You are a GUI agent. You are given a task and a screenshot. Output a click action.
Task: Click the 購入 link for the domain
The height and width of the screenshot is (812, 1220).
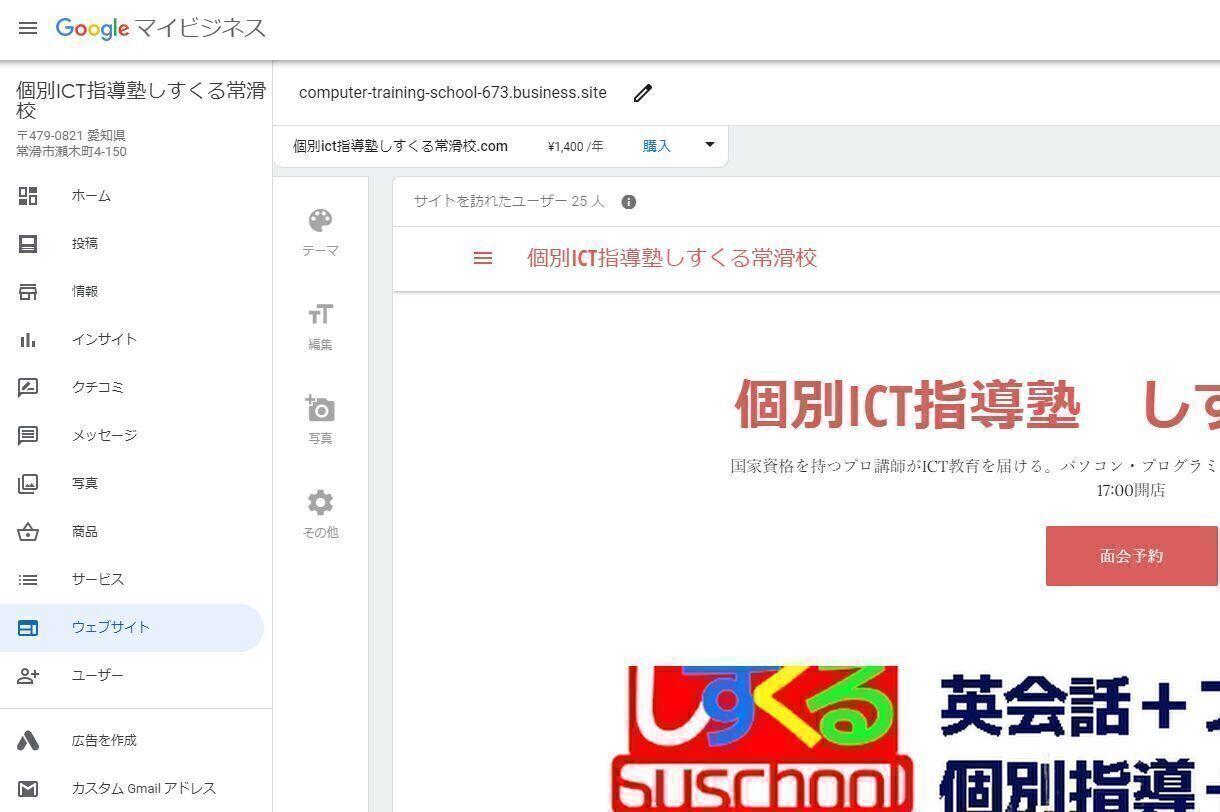tap(656, 146)
